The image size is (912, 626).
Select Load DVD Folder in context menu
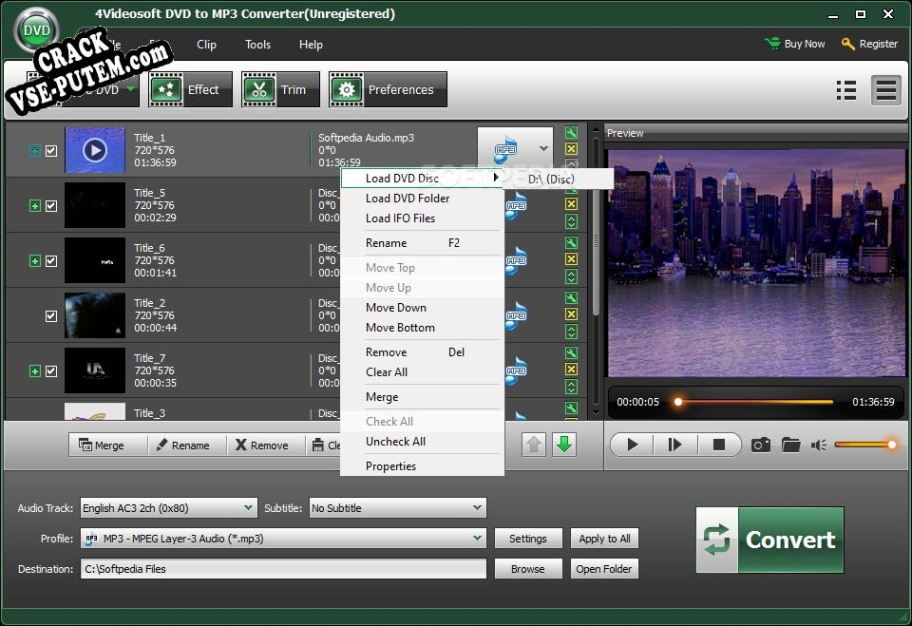pyautogui.click(x=407, y=198)
